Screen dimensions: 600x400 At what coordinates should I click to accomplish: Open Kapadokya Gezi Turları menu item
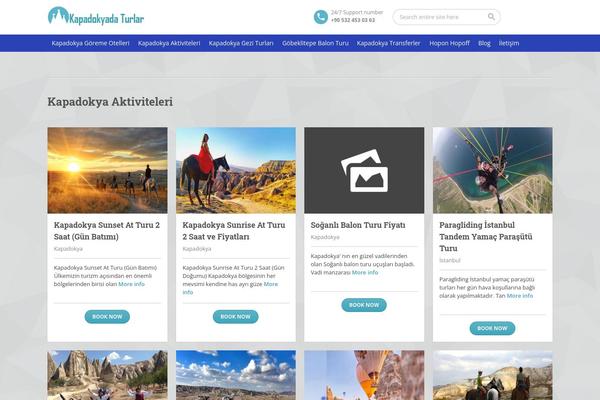[241, 43]
